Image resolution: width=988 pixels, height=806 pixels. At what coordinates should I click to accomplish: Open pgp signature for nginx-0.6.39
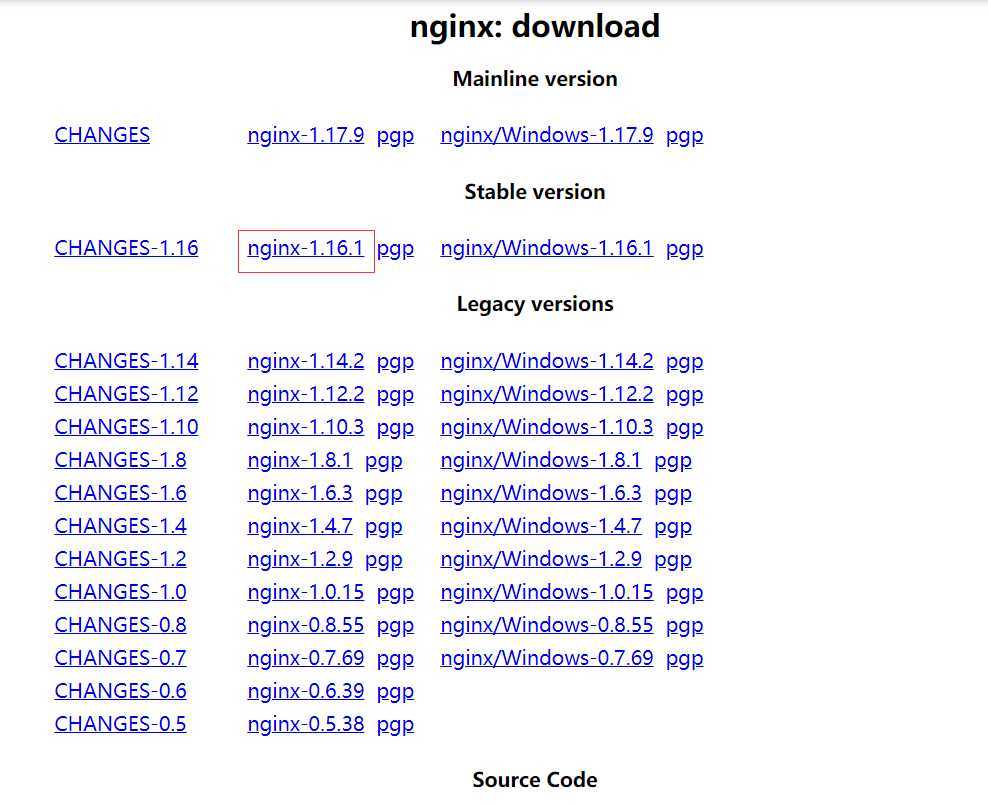pyautogui.click(x=395, y=692)
